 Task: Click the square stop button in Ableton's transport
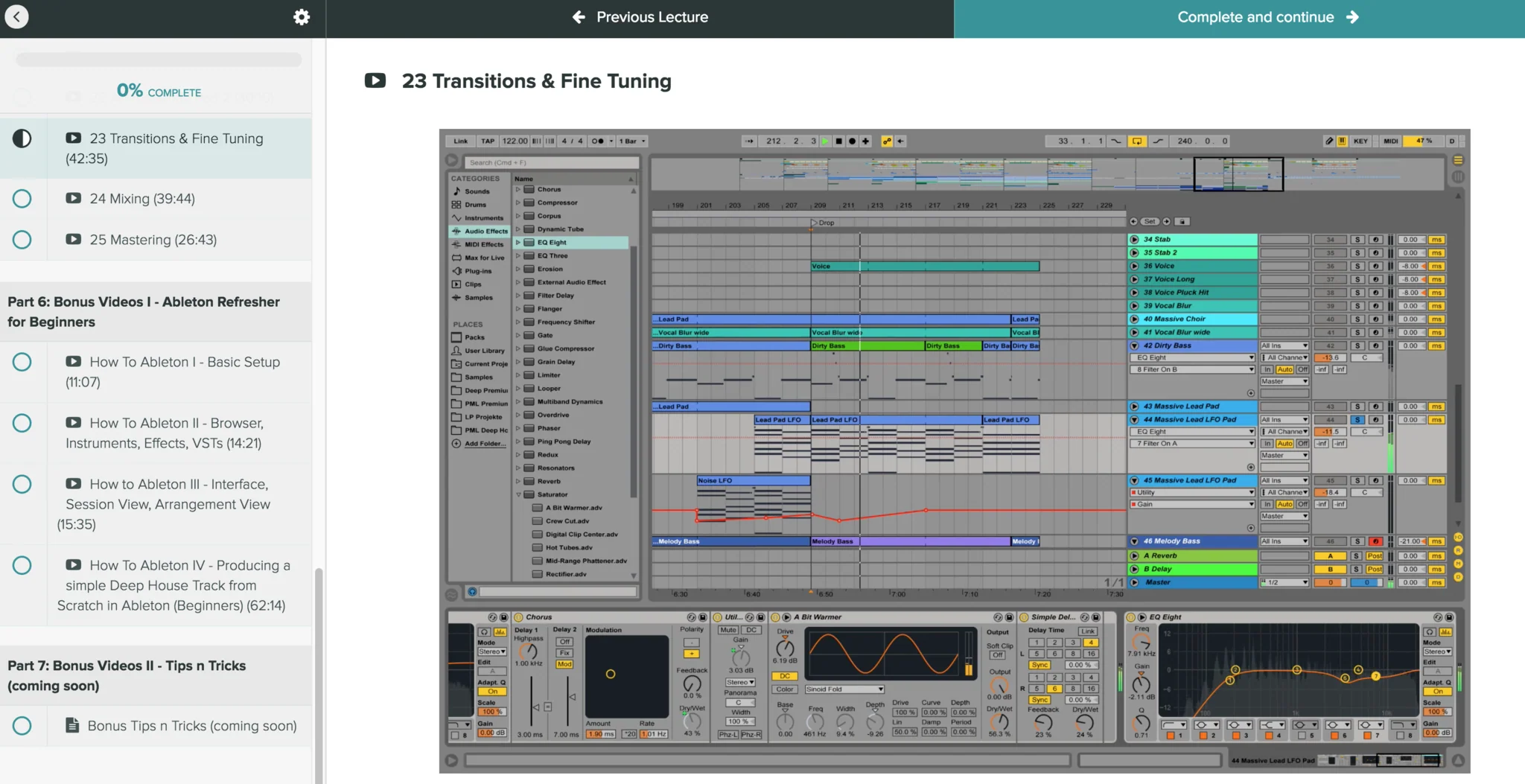click(838, 141)
